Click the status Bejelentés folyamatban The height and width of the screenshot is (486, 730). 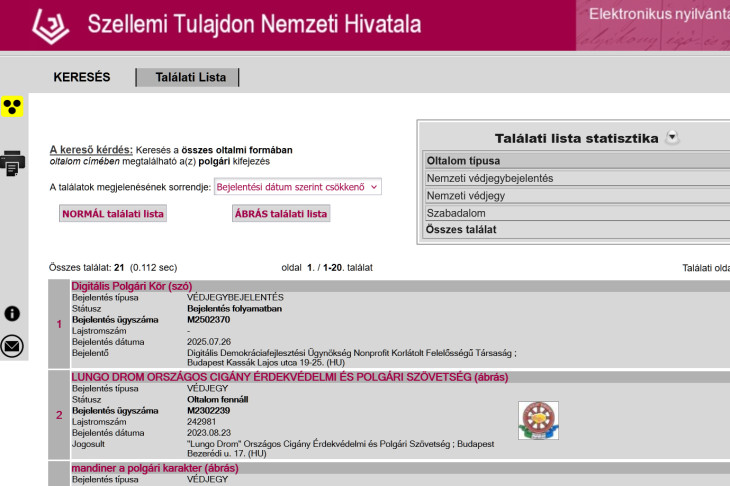pos(235,309)
